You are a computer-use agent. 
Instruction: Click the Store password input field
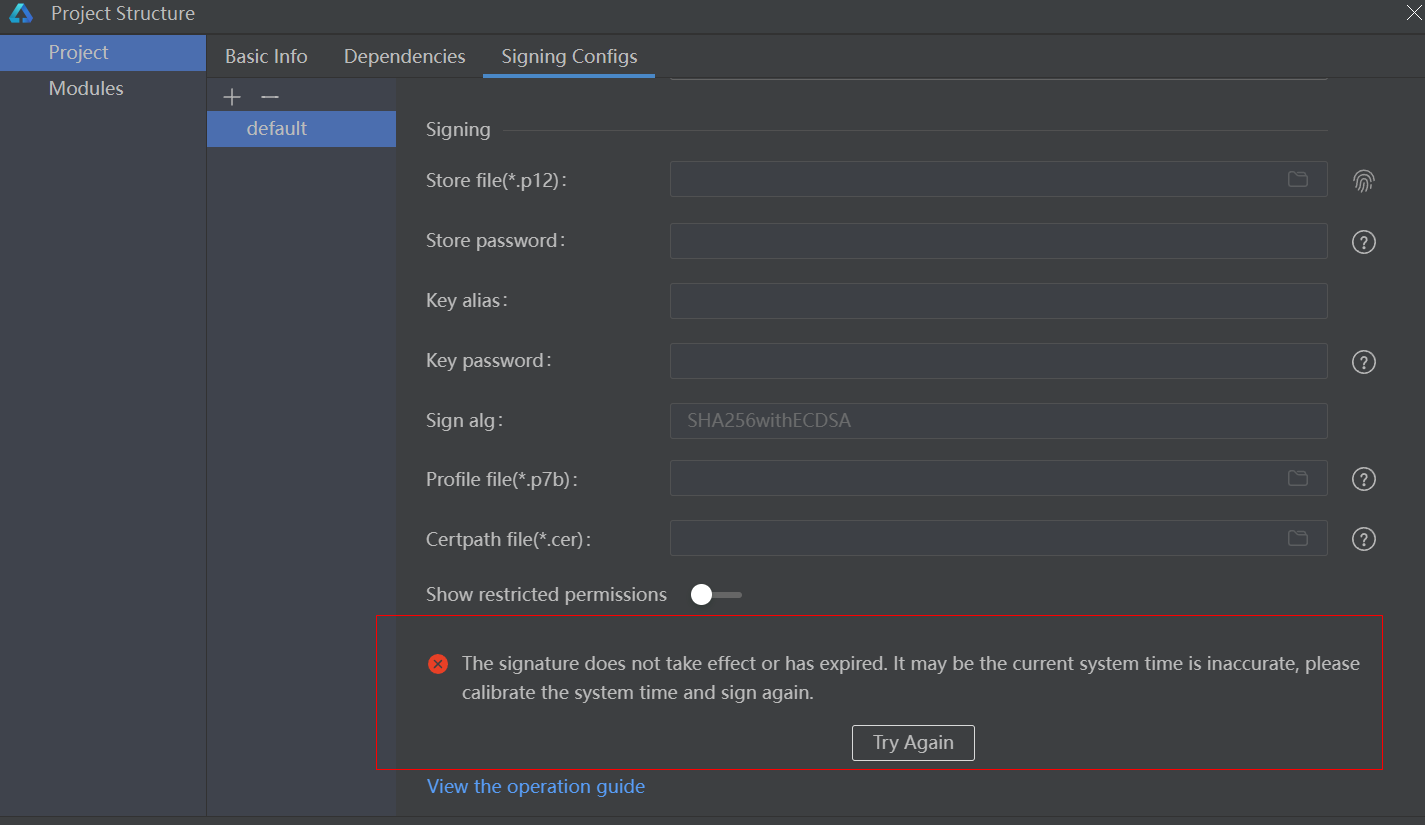click(998, 241)
